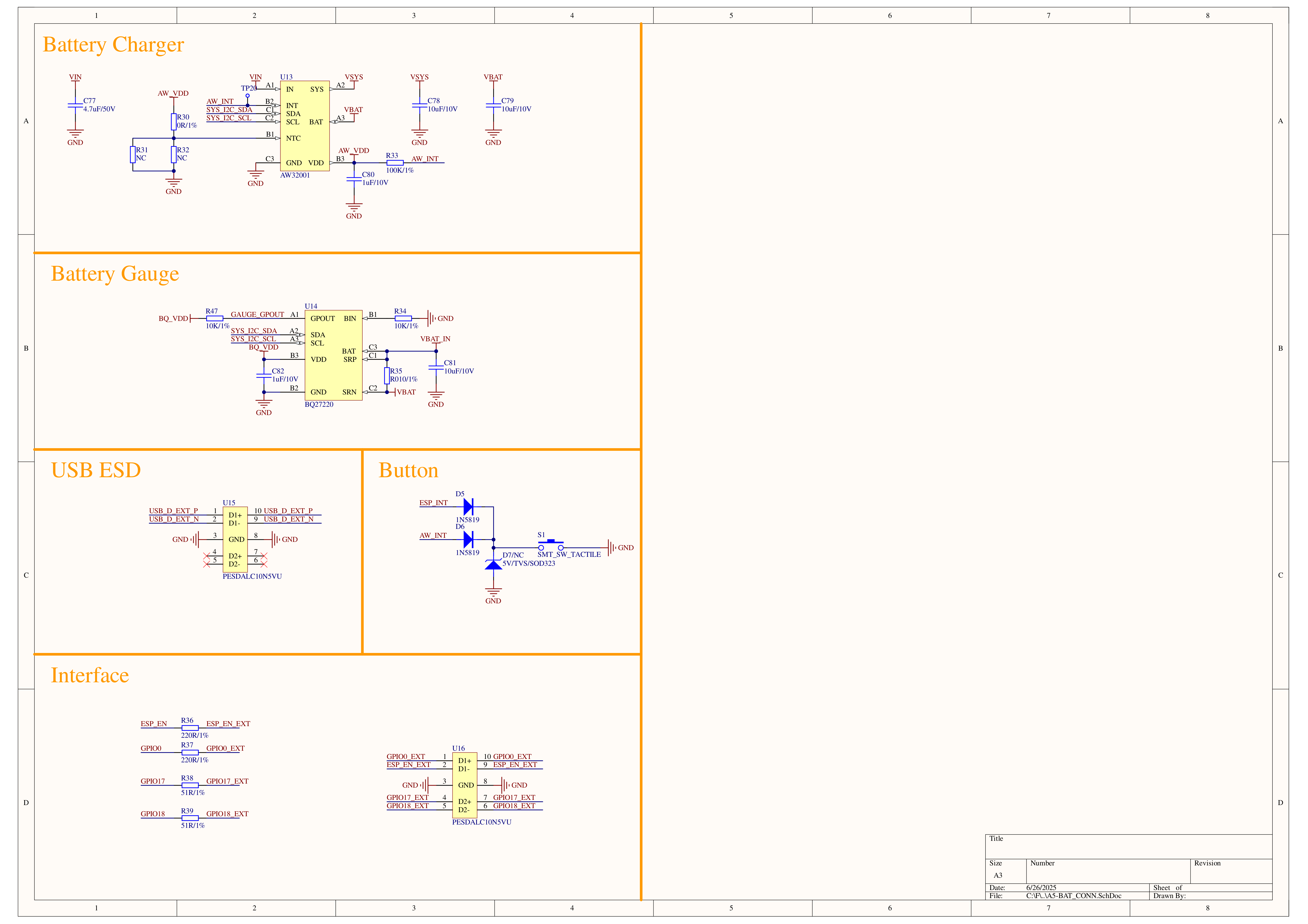Viewport: 1308px width, 924px height.
Task: Select resistor R39 symbol
Action: (190, 818)
